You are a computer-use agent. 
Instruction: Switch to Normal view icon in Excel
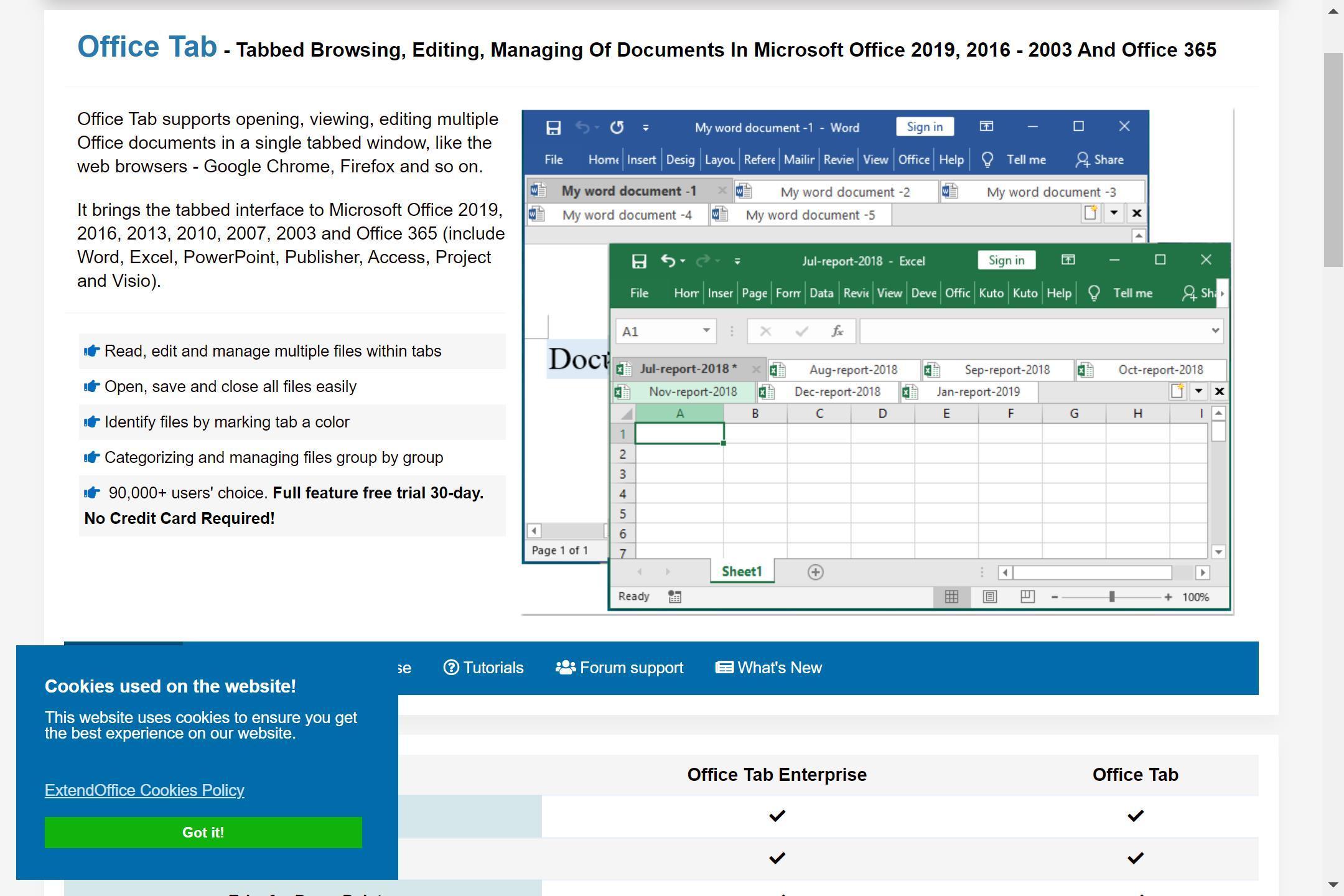click(x=951, y=597)
